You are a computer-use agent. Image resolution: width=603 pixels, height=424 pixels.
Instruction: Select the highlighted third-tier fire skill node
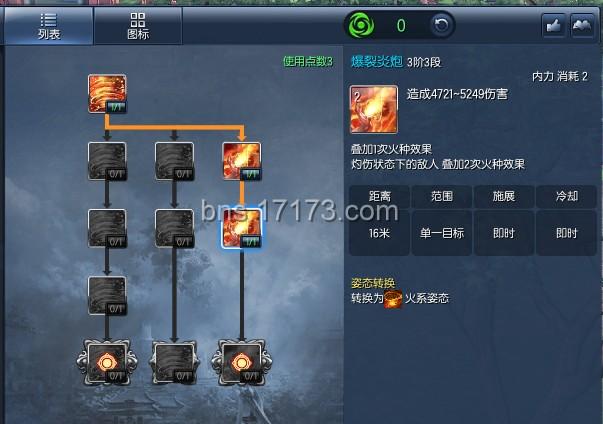tap(242, 228)
